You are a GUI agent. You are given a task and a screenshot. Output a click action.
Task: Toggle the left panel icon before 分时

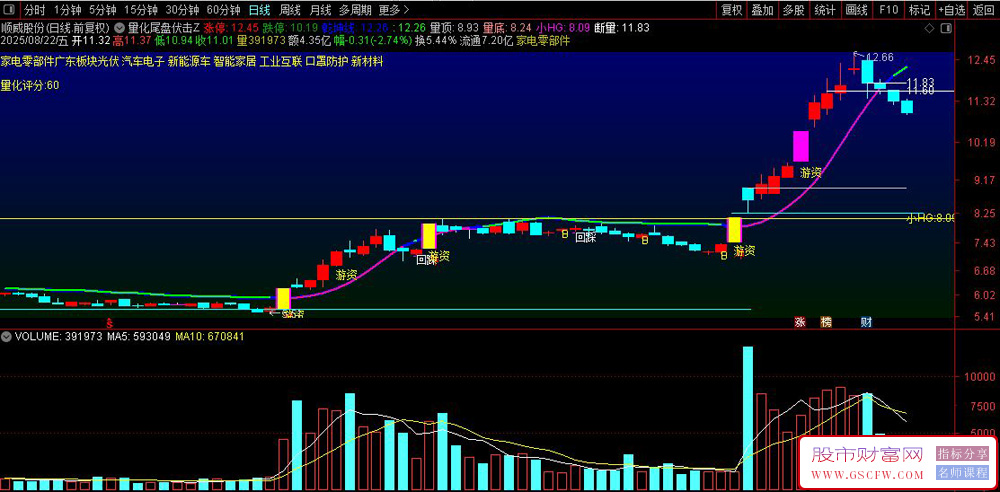(9, 10)
